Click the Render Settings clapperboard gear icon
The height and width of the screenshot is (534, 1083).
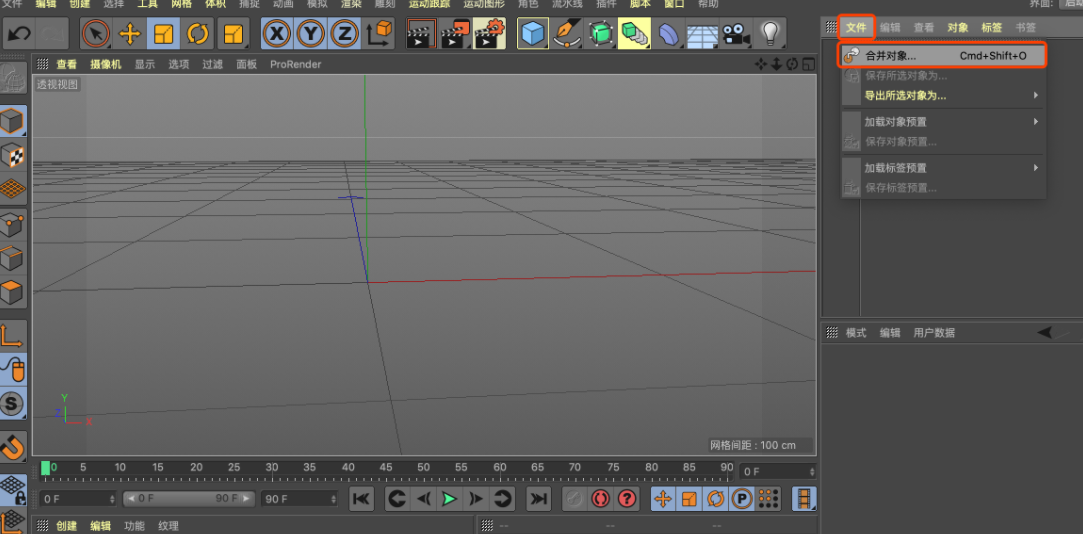(x=489, y=33)
